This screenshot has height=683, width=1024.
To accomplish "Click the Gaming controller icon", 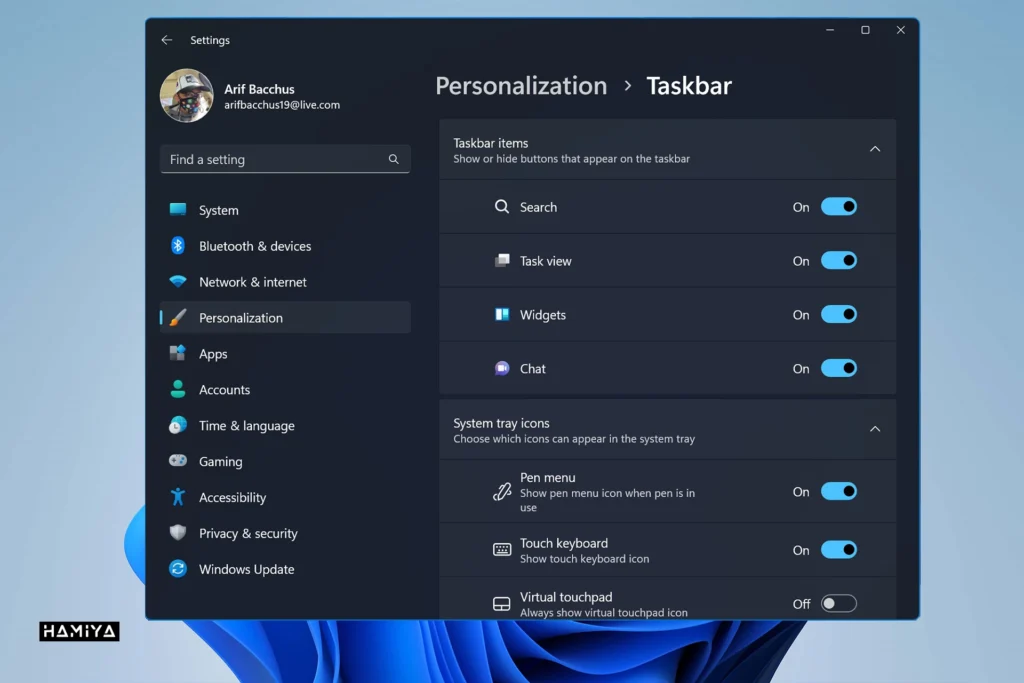I will [178, 461].
